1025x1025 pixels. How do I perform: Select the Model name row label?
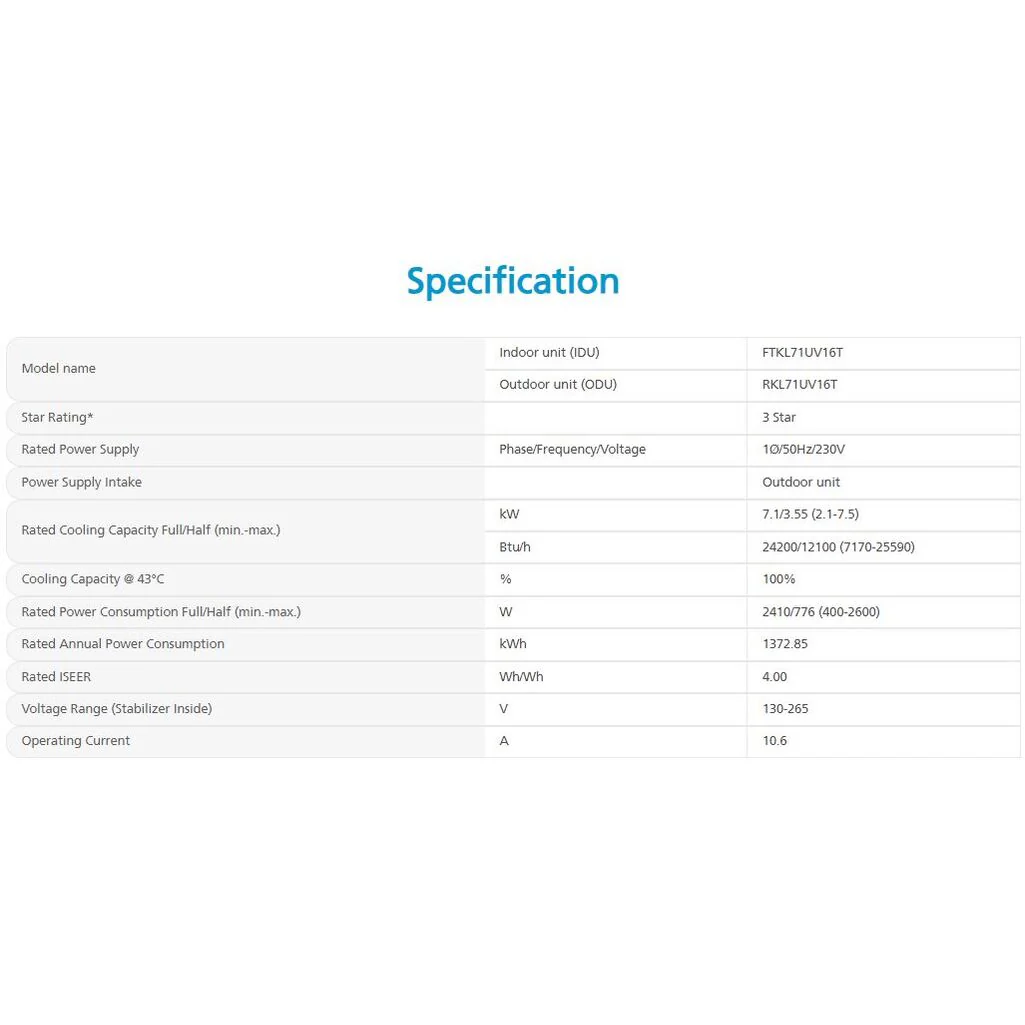click(x=59, y=369)
